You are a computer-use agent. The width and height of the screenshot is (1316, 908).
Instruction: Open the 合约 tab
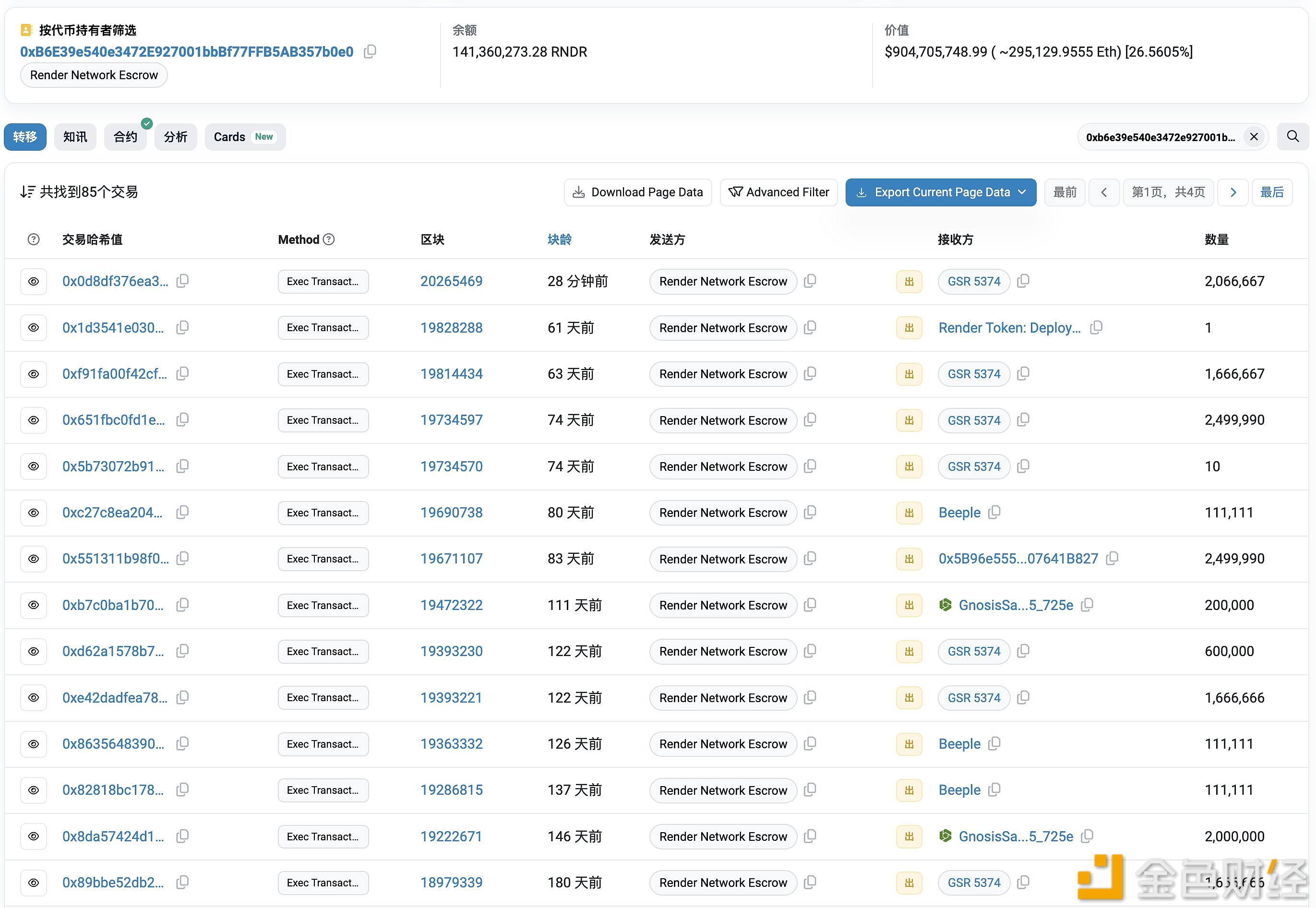pos(125,137)
